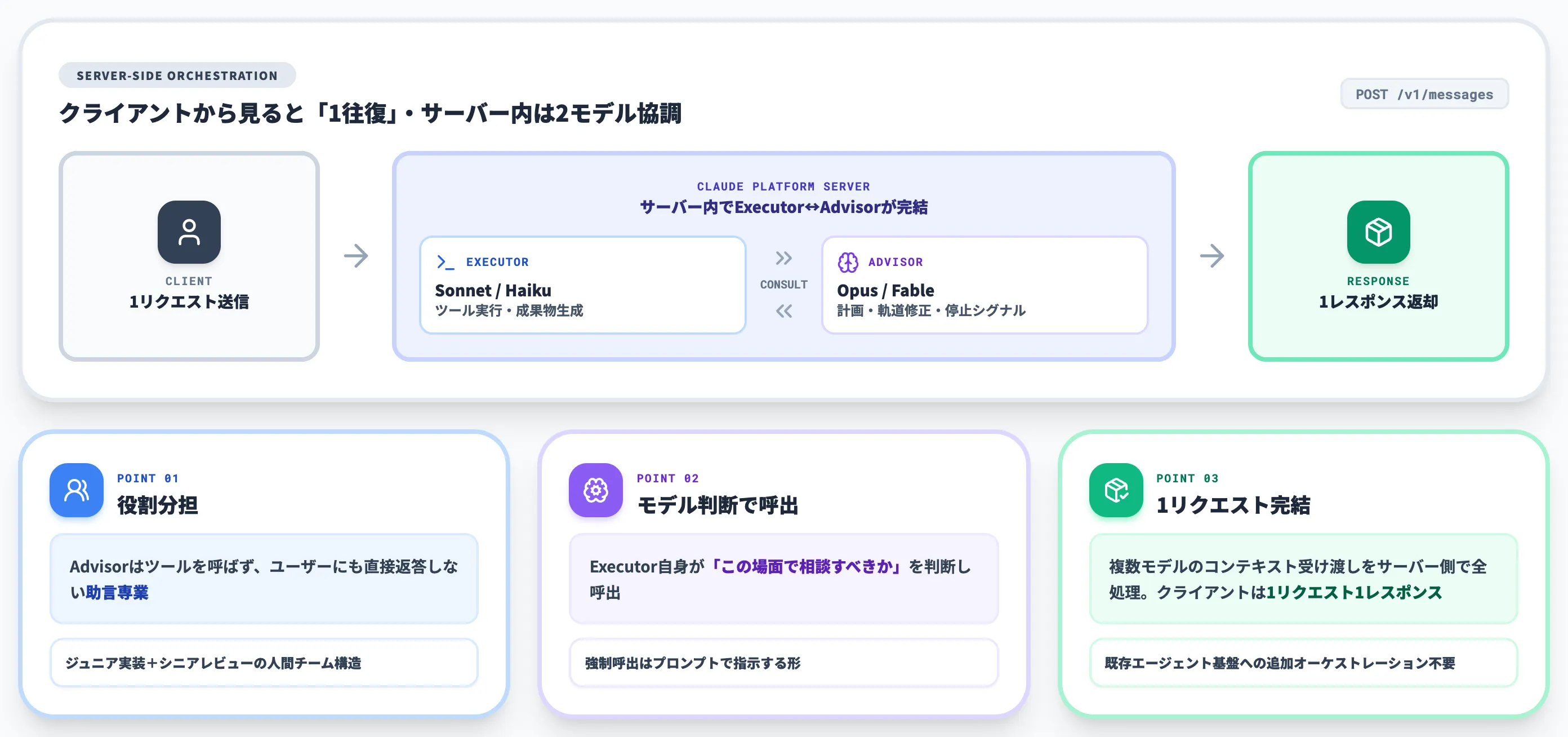Click the POINT 01 label

[148, 478]
